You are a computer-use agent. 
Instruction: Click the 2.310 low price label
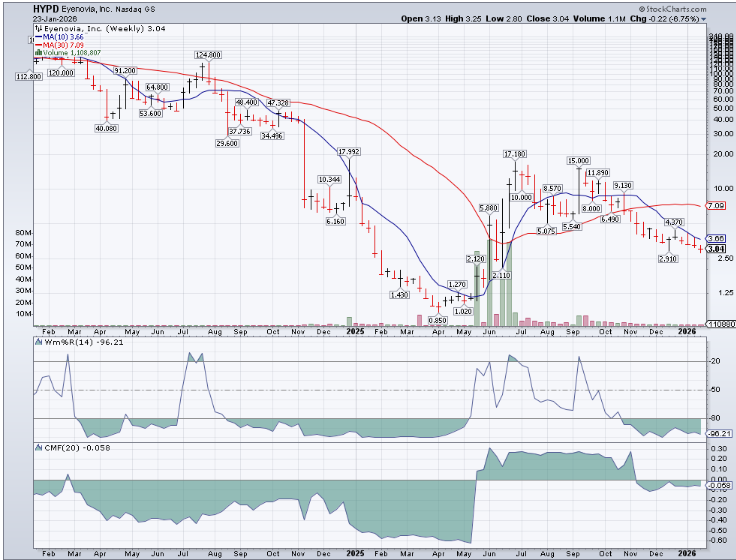pos(669,259)
